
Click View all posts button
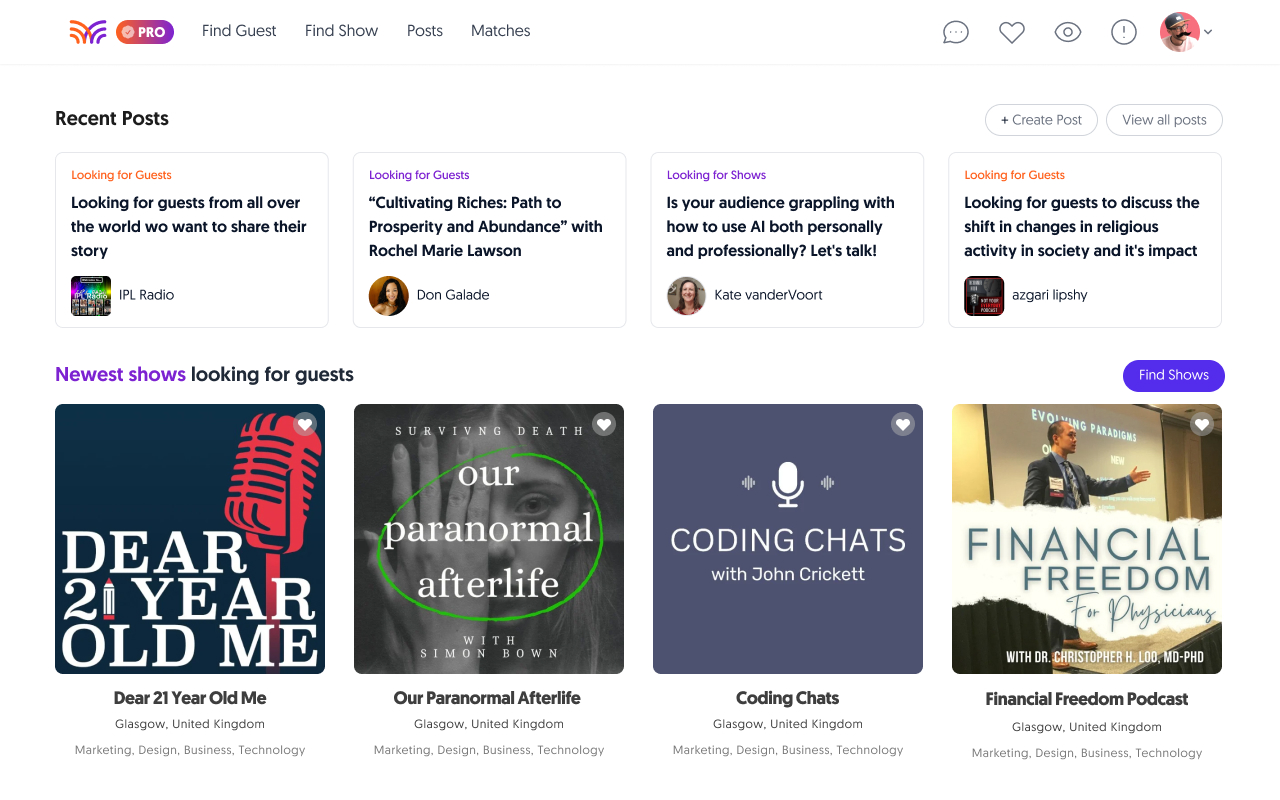(1164, 120)
